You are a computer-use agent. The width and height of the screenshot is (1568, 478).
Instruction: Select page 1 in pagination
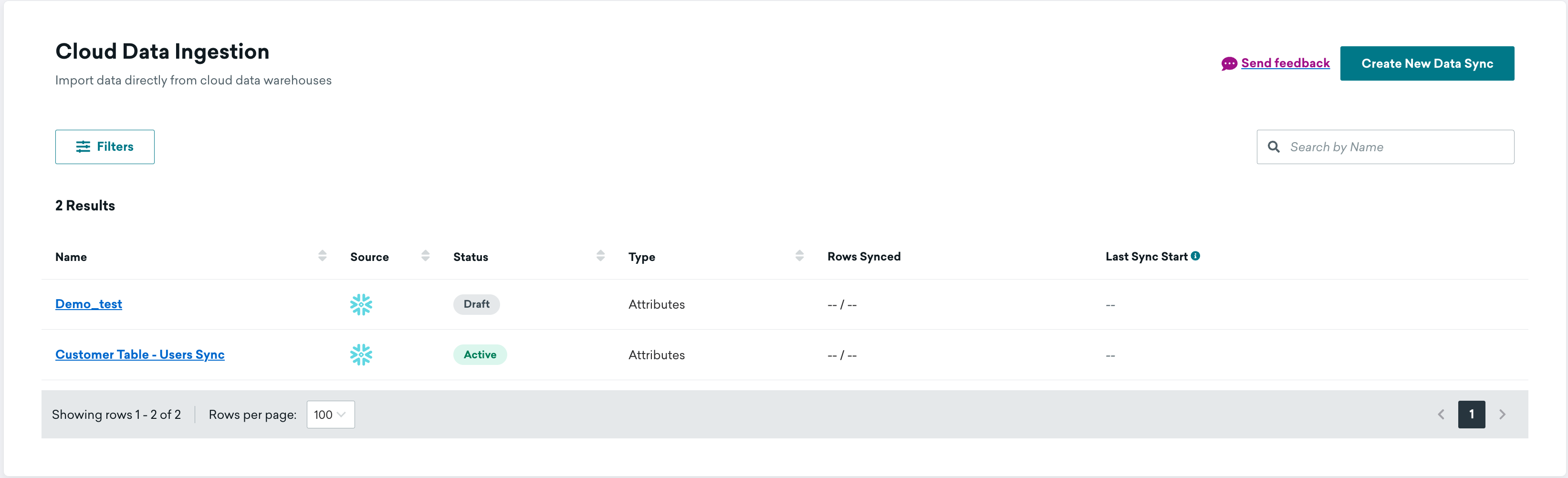point(1471,415)
